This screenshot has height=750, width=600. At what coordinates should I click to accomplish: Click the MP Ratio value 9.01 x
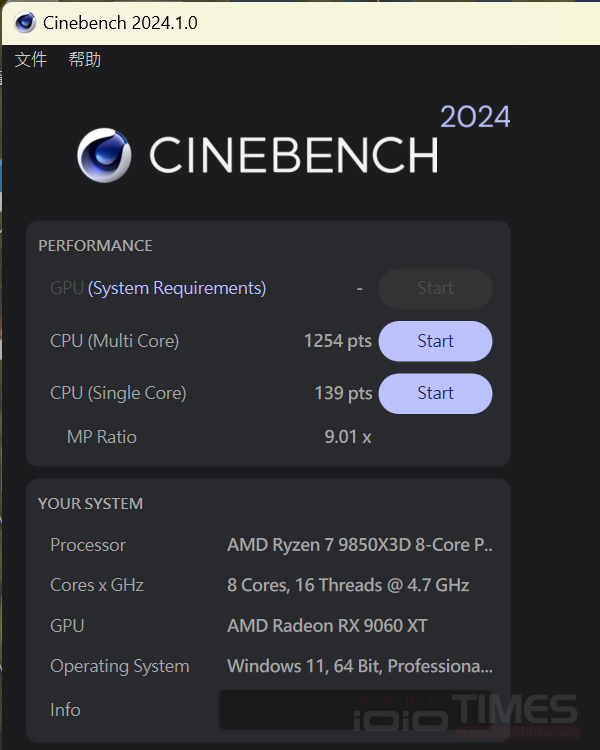(x=348, y=437)
